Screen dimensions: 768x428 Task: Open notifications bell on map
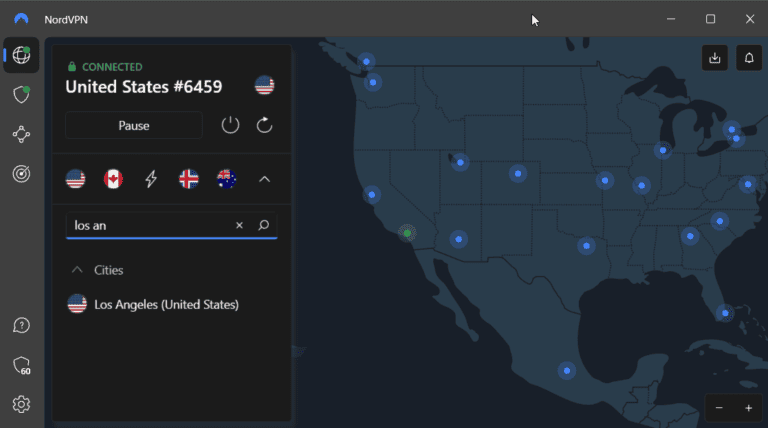pyautogui.click(x=749, y=58)
